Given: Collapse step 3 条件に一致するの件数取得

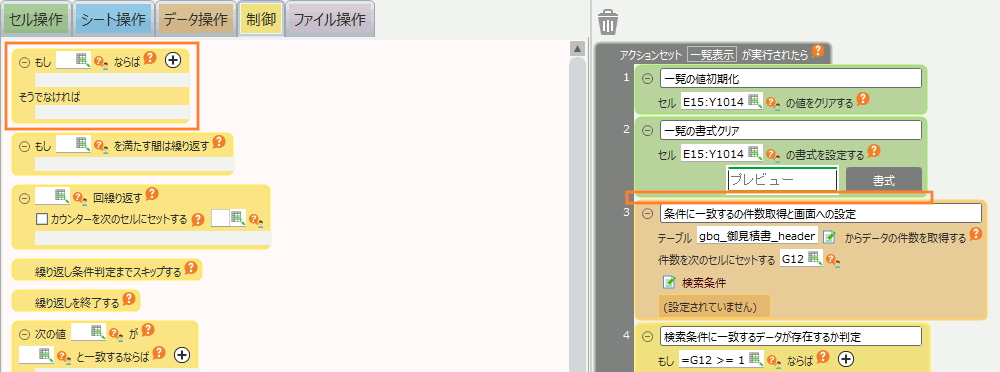Looking at the screenshot, I should [x=647, y=213].
